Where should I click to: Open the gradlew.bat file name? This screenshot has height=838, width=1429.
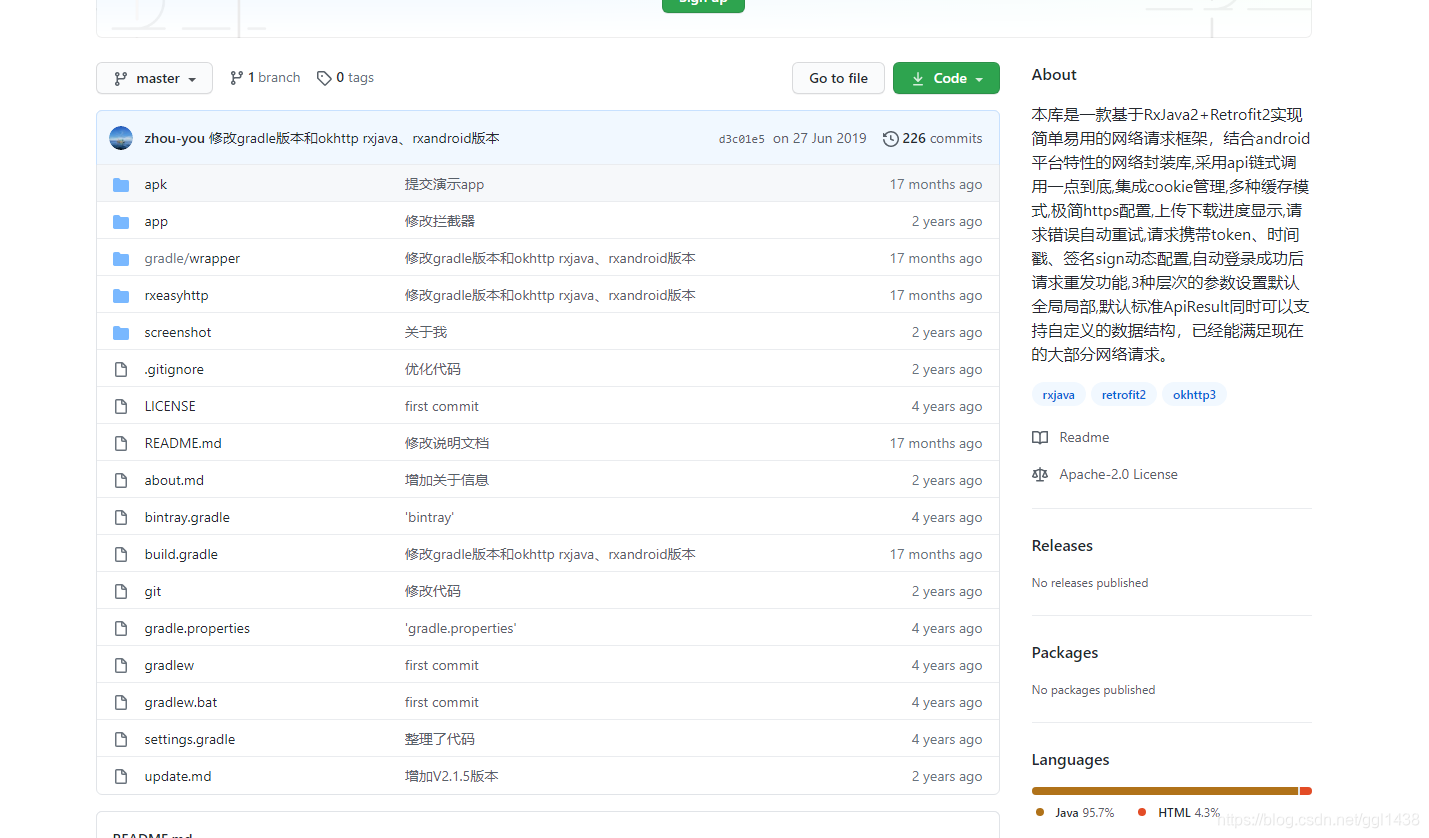(181, 702)
